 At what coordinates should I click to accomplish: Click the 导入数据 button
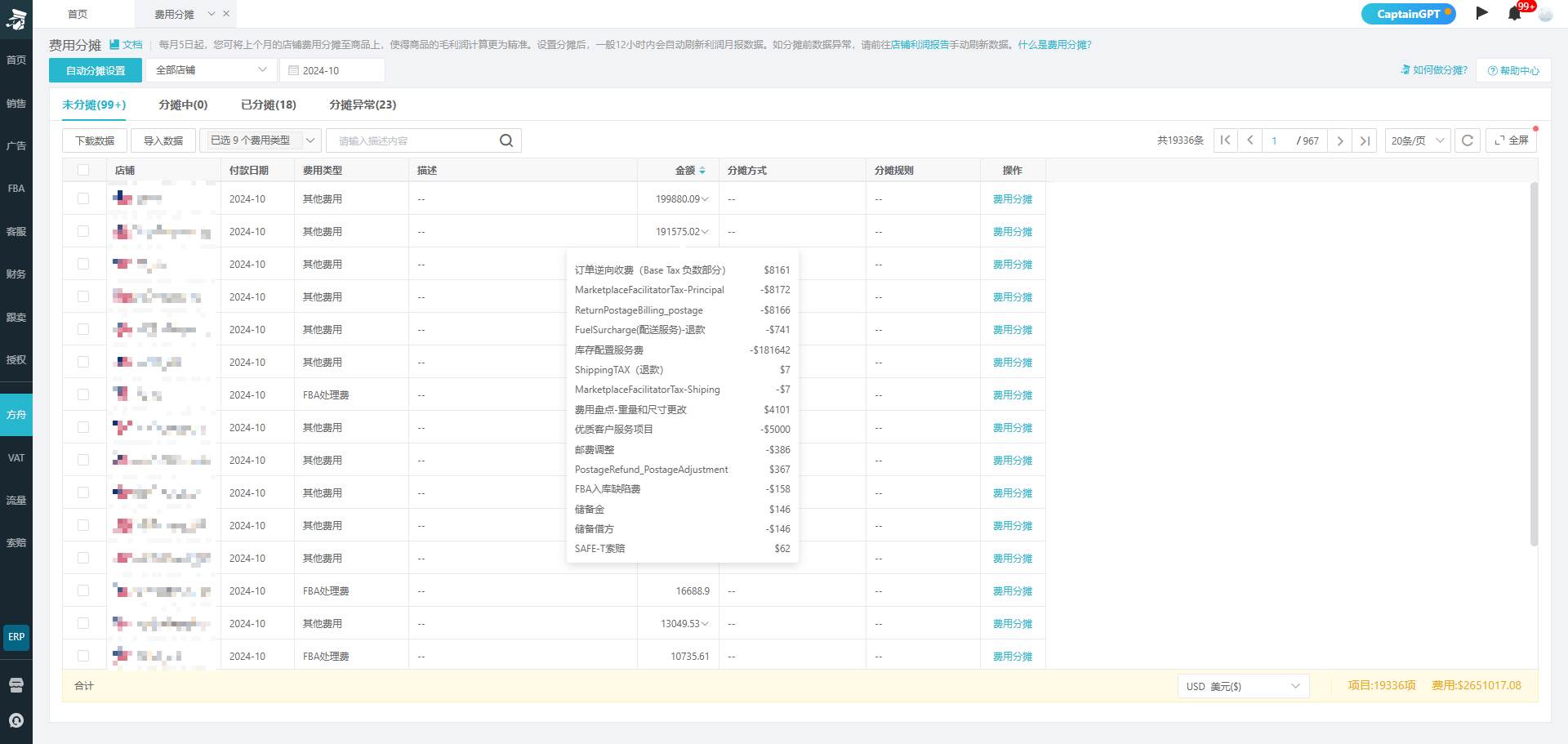[x=163, y=140]
